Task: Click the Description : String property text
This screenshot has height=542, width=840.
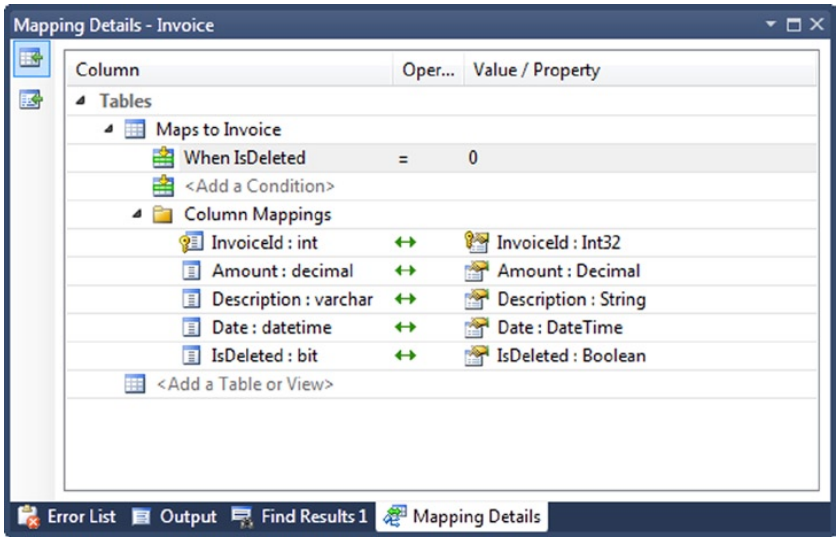Action: 572,299
